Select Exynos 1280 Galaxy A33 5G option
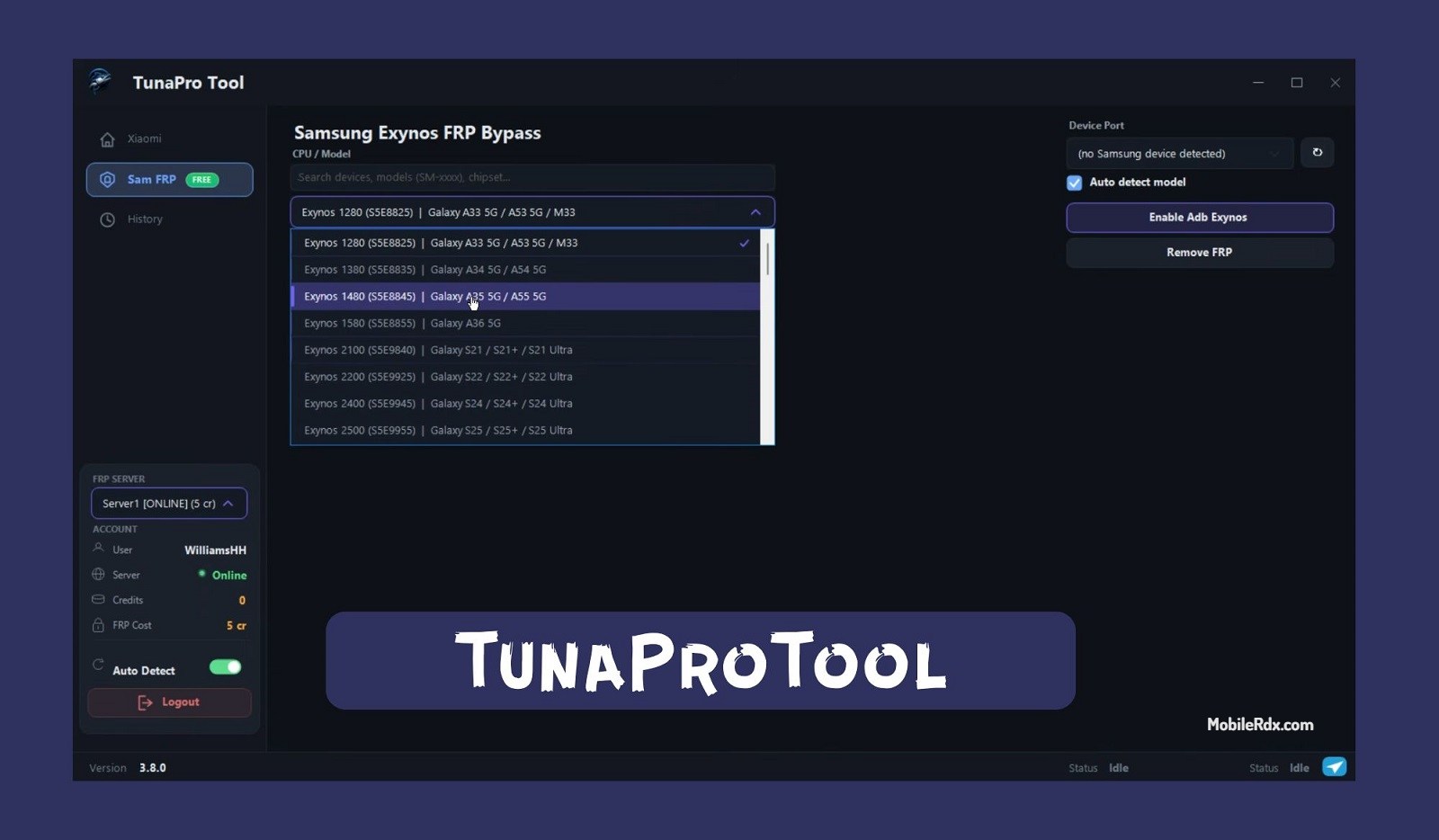 pos(526,243)
